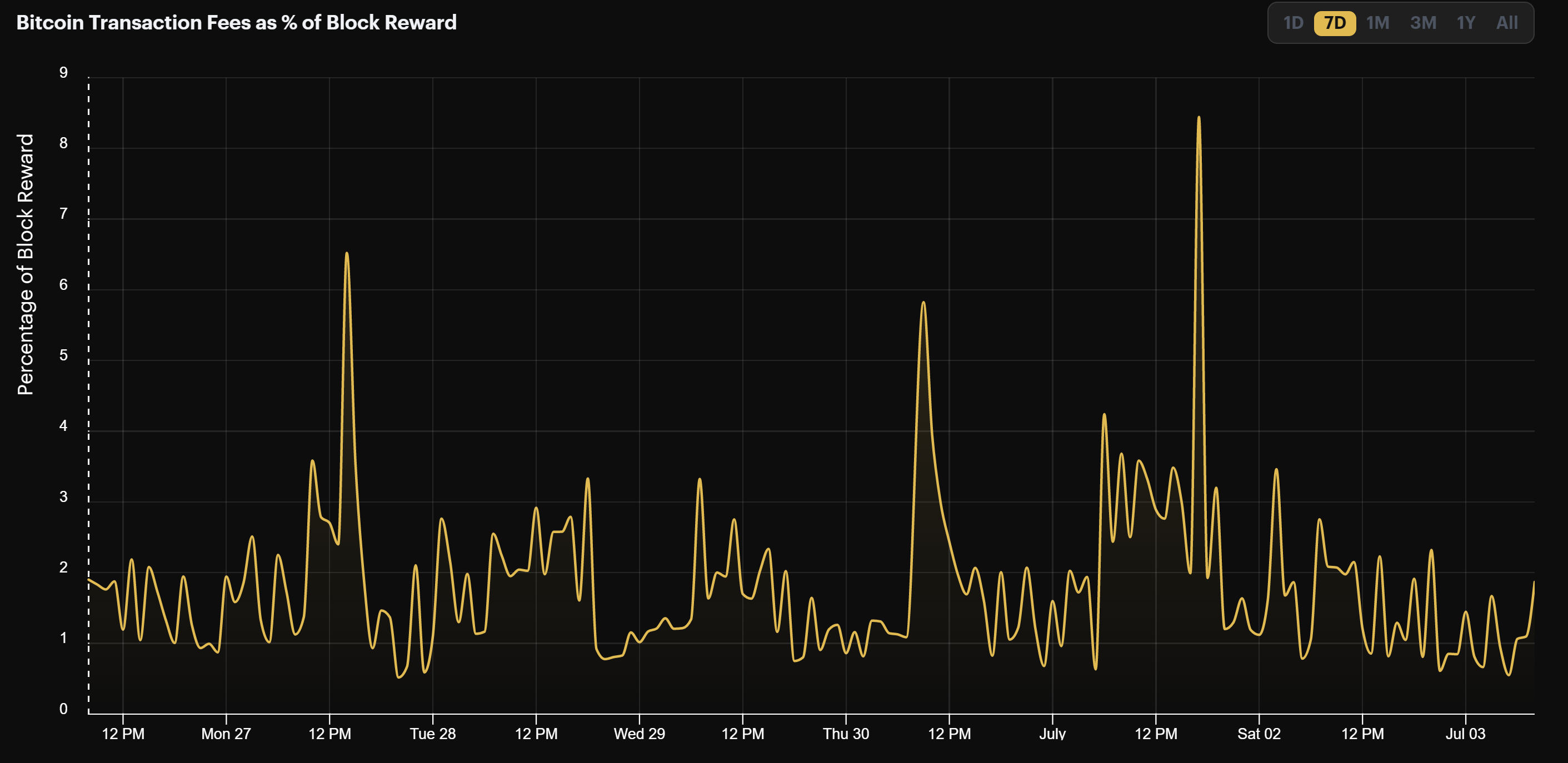Click the 'Thu 30' x-axis label
This screenshot has width=1568, height=763.
click(x=846, y=734)
